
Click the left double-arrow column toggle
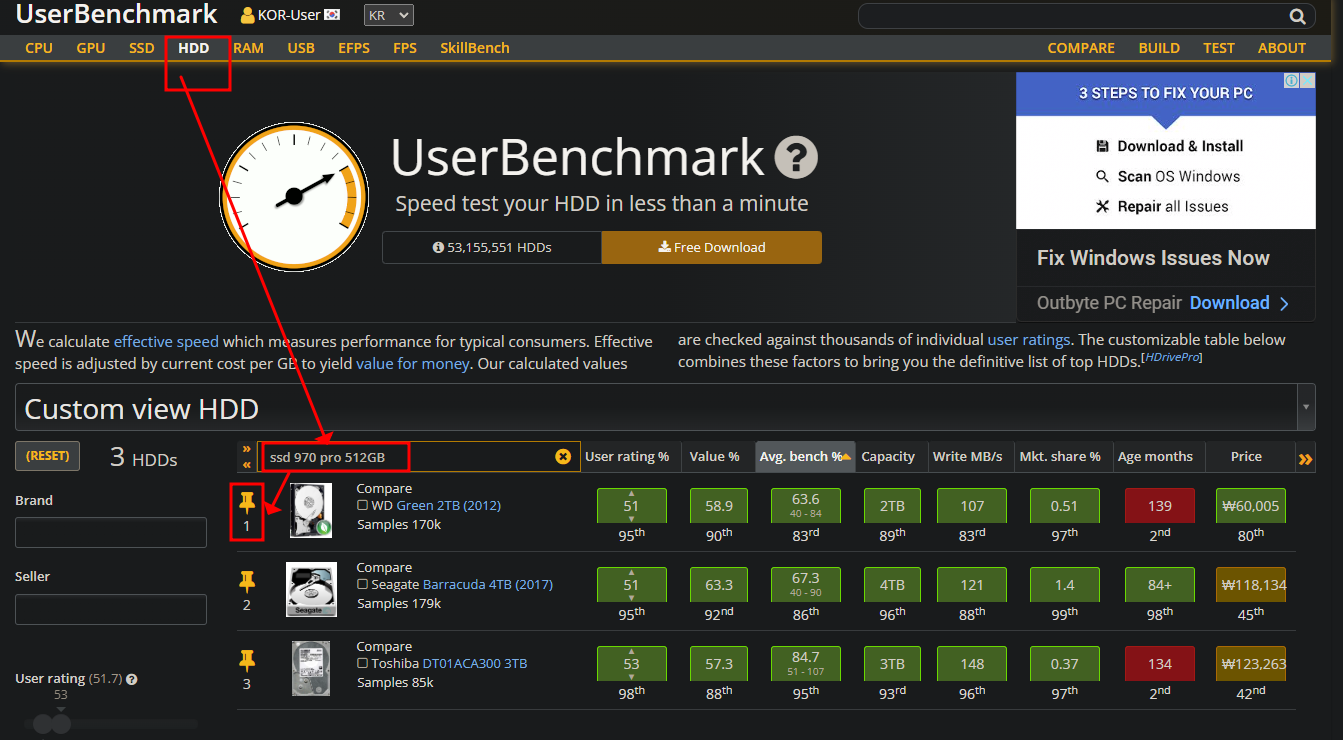click(246, 457)
